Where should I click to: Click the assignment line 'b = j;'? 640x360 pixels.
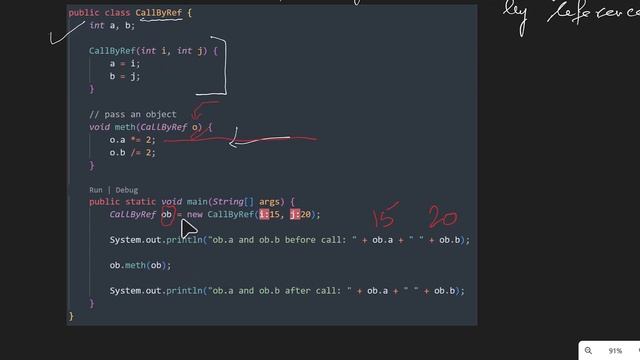(x=125, y=76)
